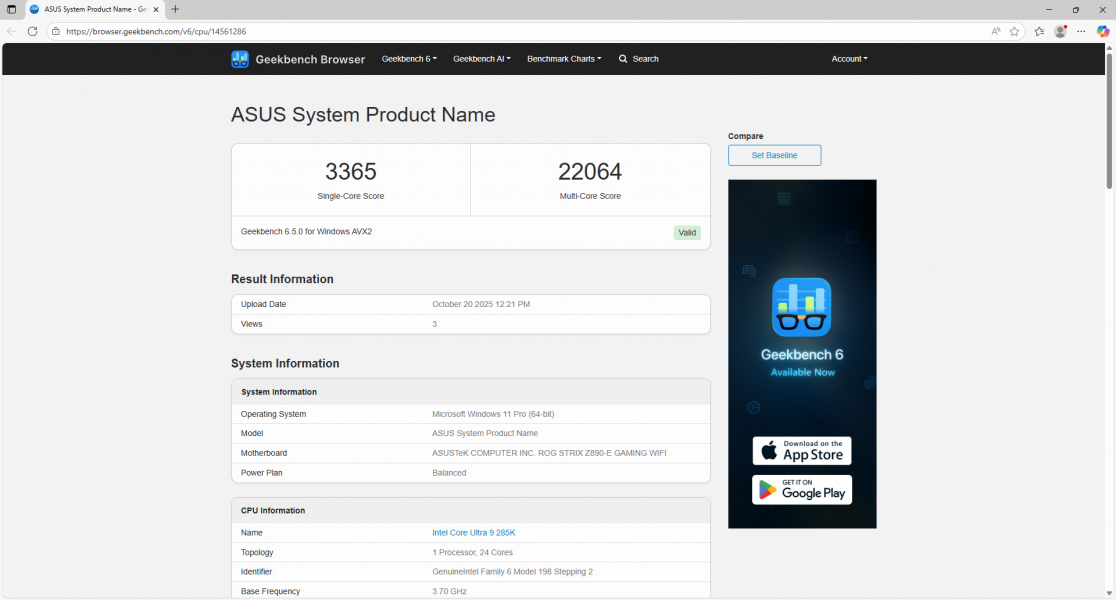Click the Download on the App Store badge

pos(802,451)
